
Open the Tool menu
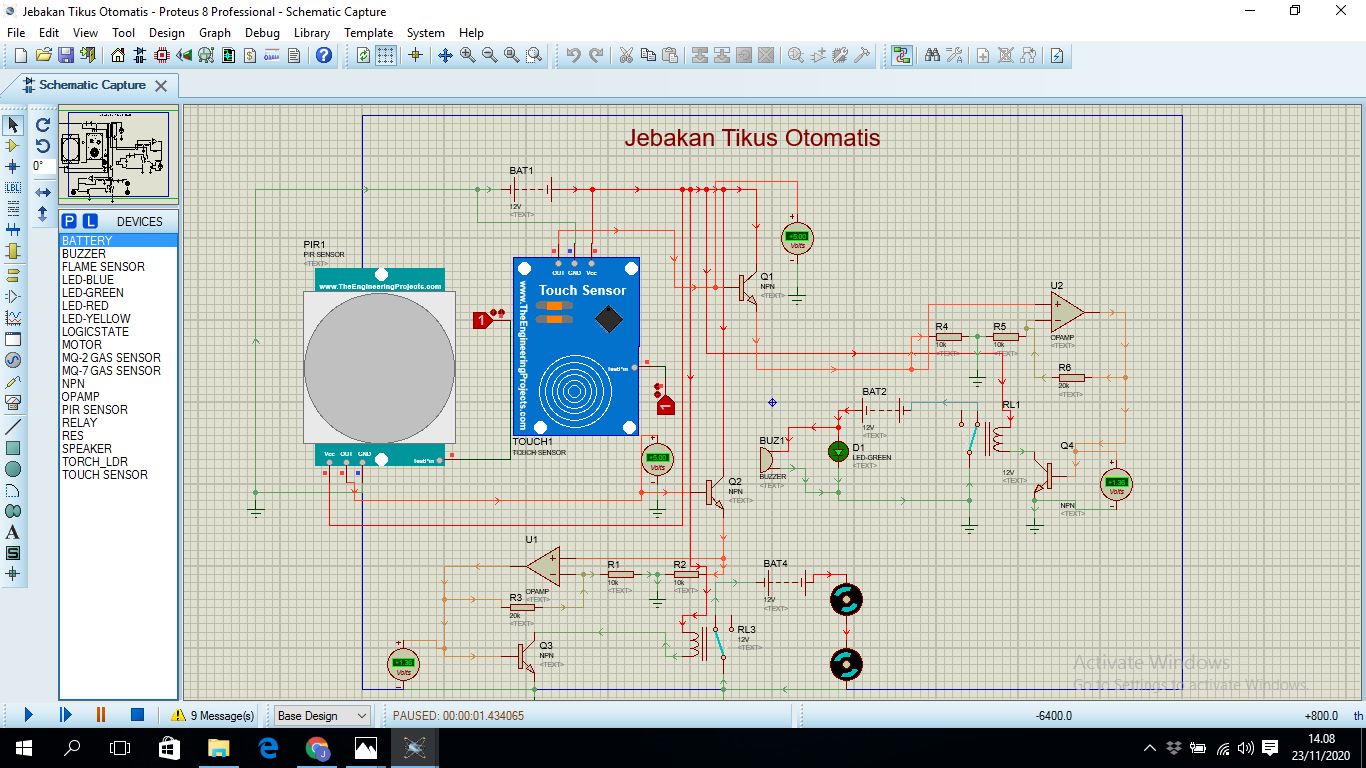123,32
